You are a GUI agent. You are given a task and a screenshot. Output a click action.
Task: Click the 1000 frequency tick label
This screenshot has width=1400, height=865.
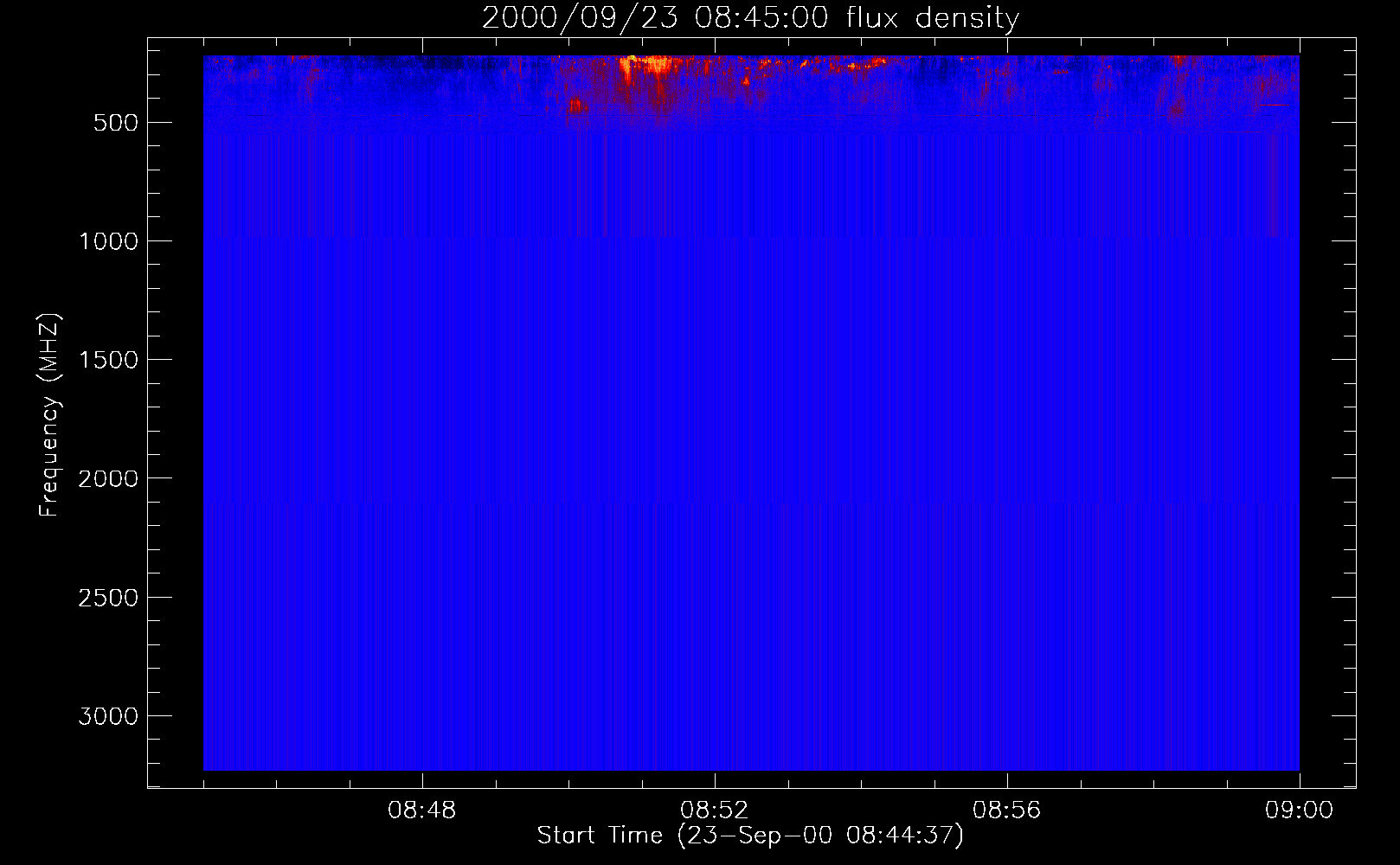(x=108, y=241)
